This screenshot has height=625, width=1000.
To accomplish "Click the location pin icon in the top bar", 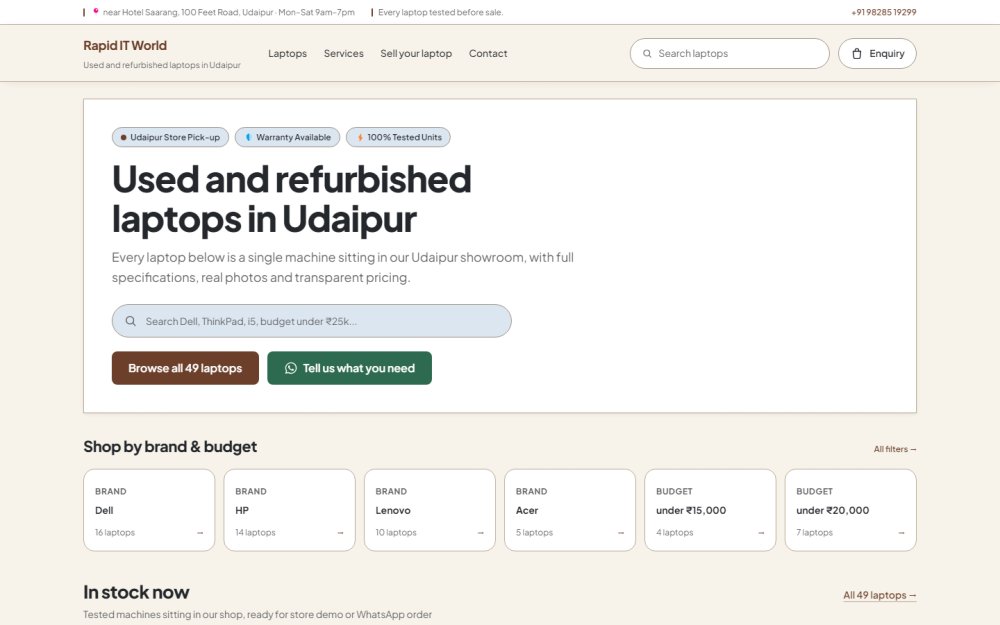I will point(96,11).
